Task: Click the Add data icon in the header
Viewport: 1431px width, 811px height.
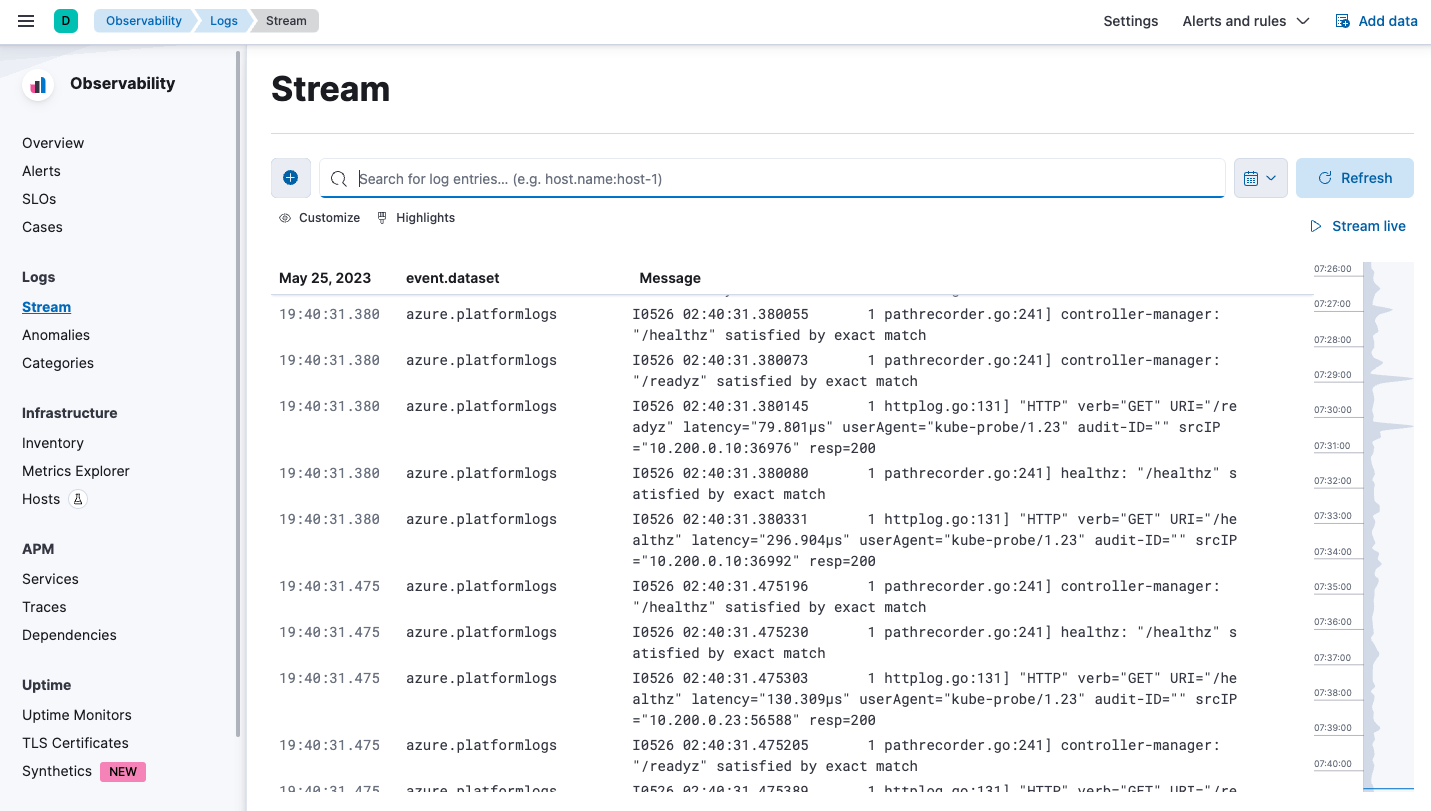Action: 1341,20
